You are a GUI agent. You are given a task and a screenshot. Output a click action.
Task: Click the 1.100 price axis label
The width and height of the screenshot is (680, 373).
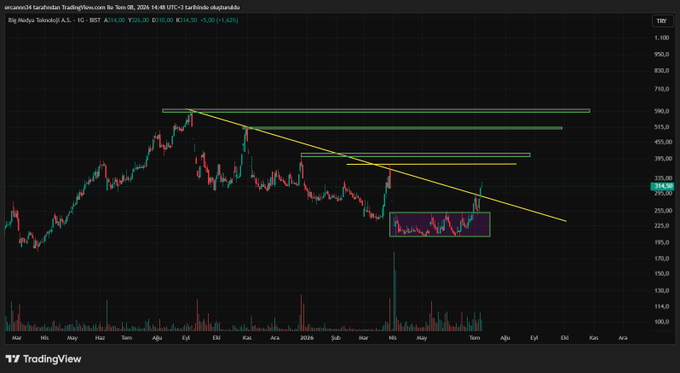[x=662, y=38]
